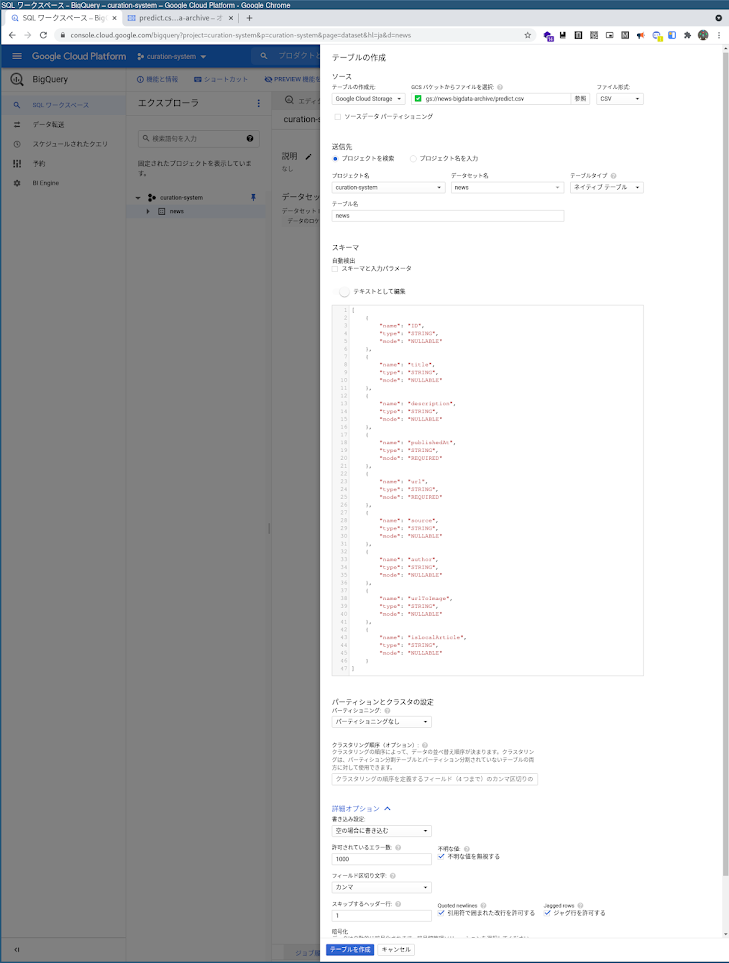Screen dimensions: 729x963
Task: Click the スケジュールされたクエリ clock icon
Action: (x=17, y=144)
